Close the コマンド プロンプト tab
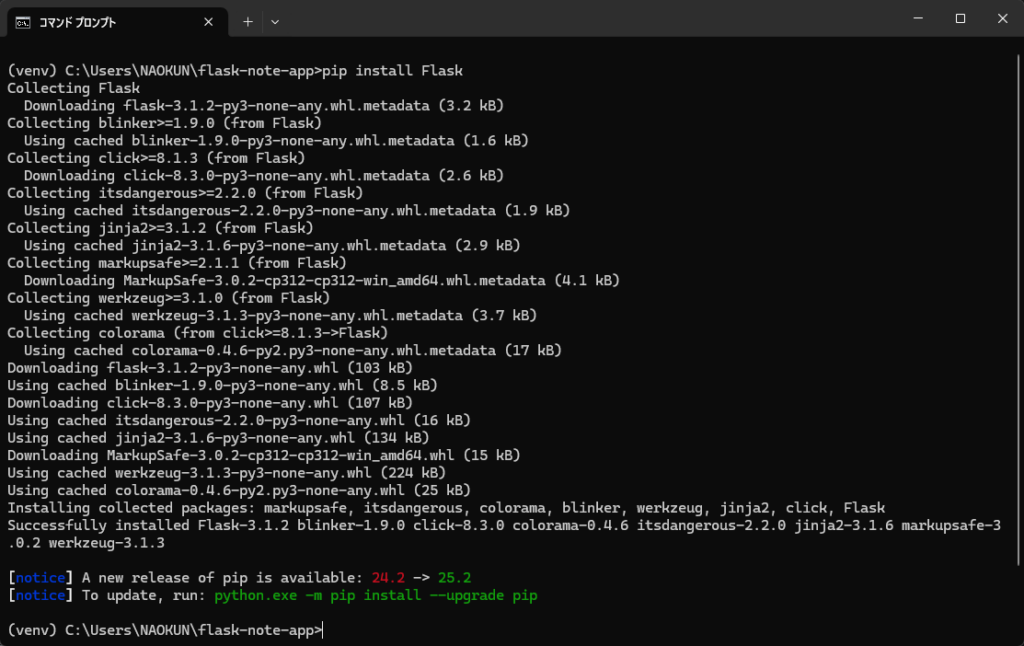The width and height of the screenshot is (1024, 646). 208,22
